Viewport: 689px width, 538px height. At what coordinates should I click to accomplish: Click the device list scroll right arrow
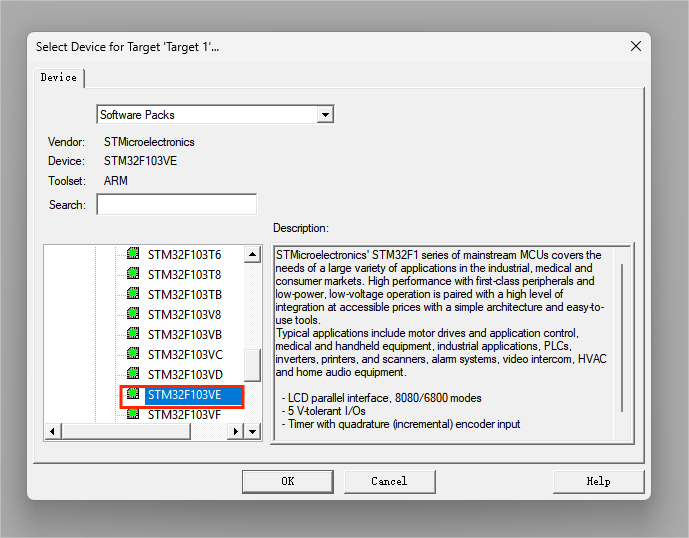tap(236, 431)
